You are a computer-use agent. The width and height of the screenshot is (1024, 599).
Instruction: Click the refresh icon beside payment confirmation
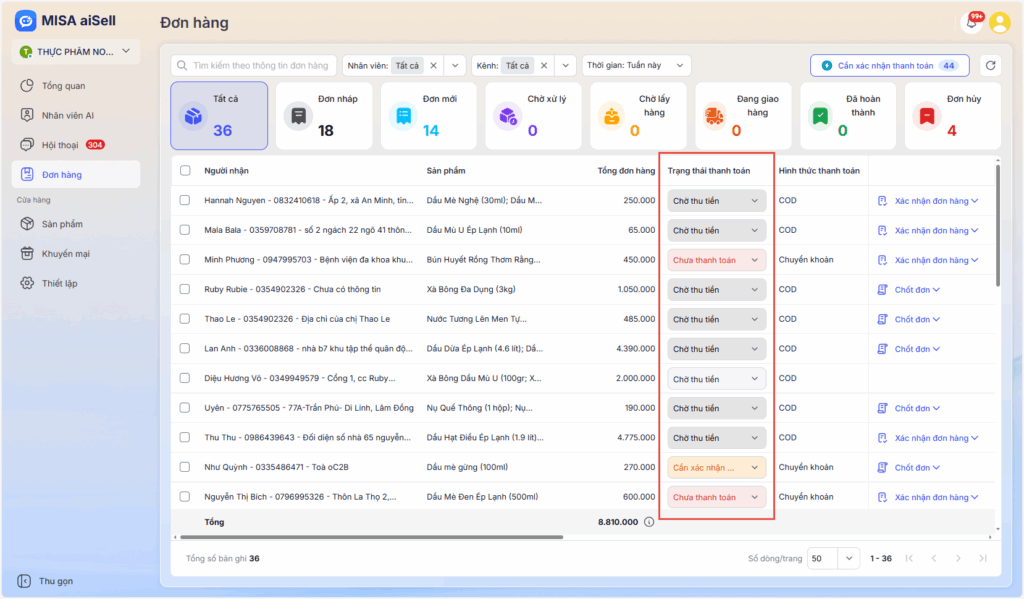click(990, 66)
